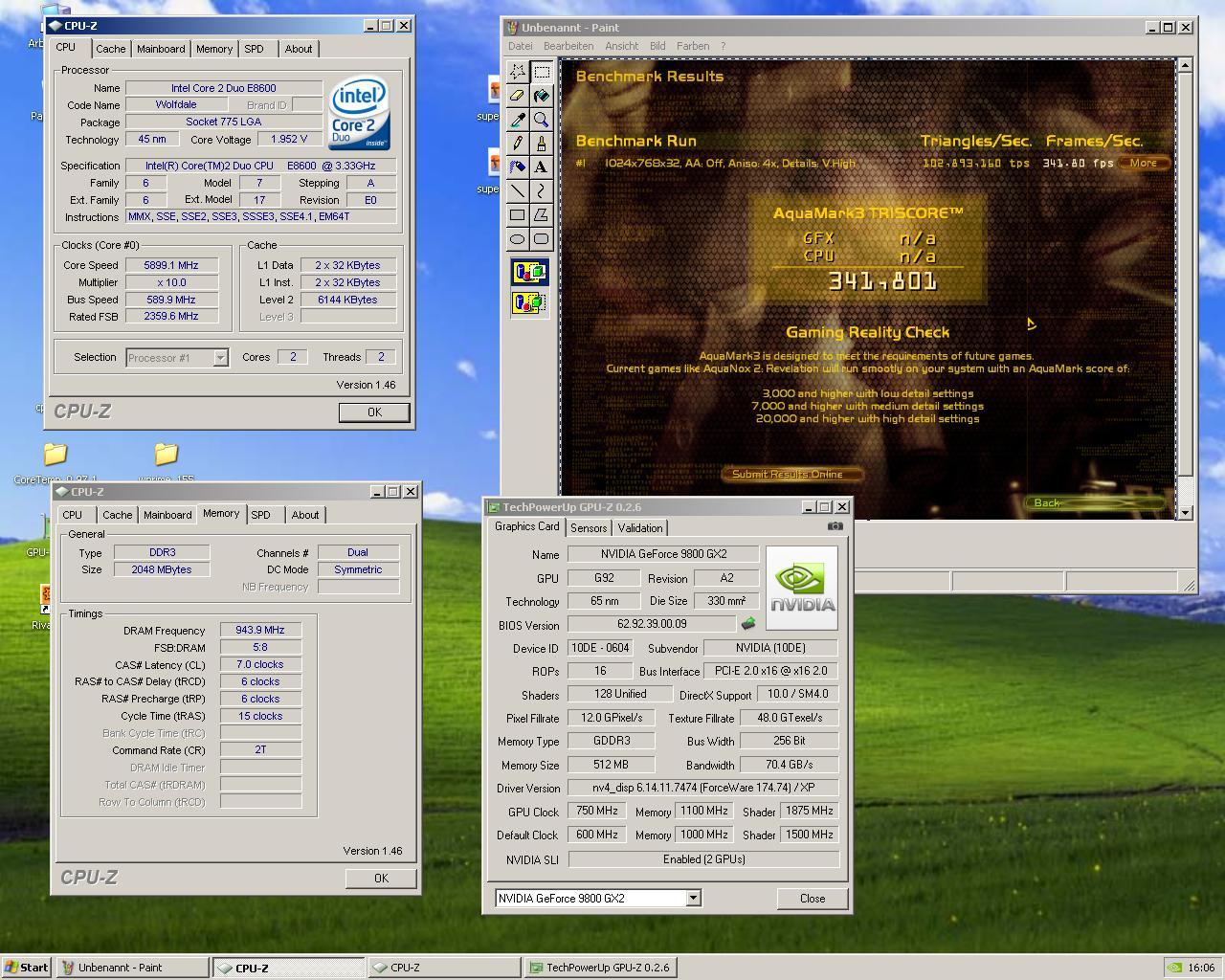Click the Core Speed 5899.1 MHz value
Viewport: 1225px width, 980px height.
pos(171,265)
